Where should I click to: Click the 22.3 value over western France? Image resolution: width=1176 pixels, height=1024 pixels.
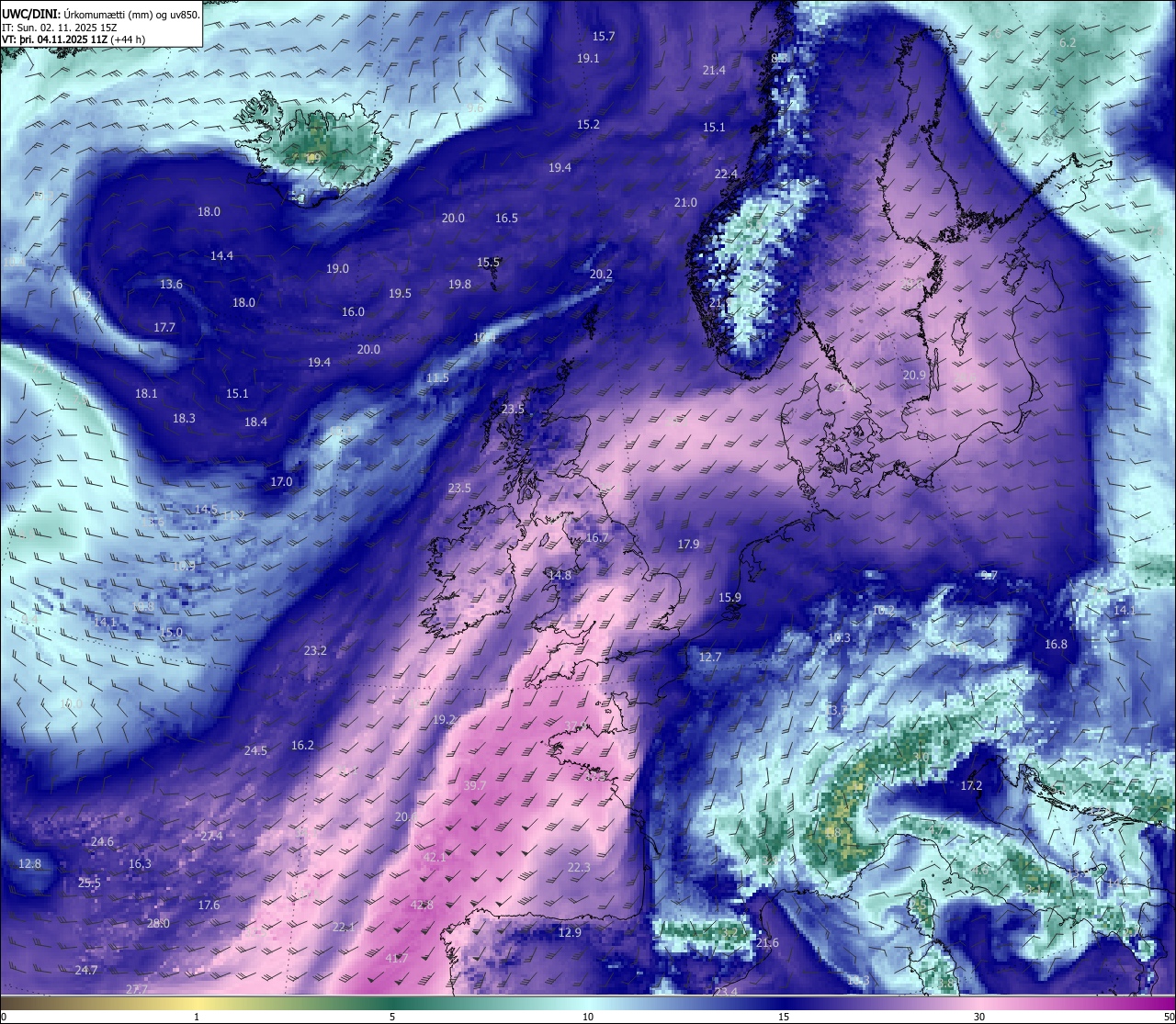579,867
